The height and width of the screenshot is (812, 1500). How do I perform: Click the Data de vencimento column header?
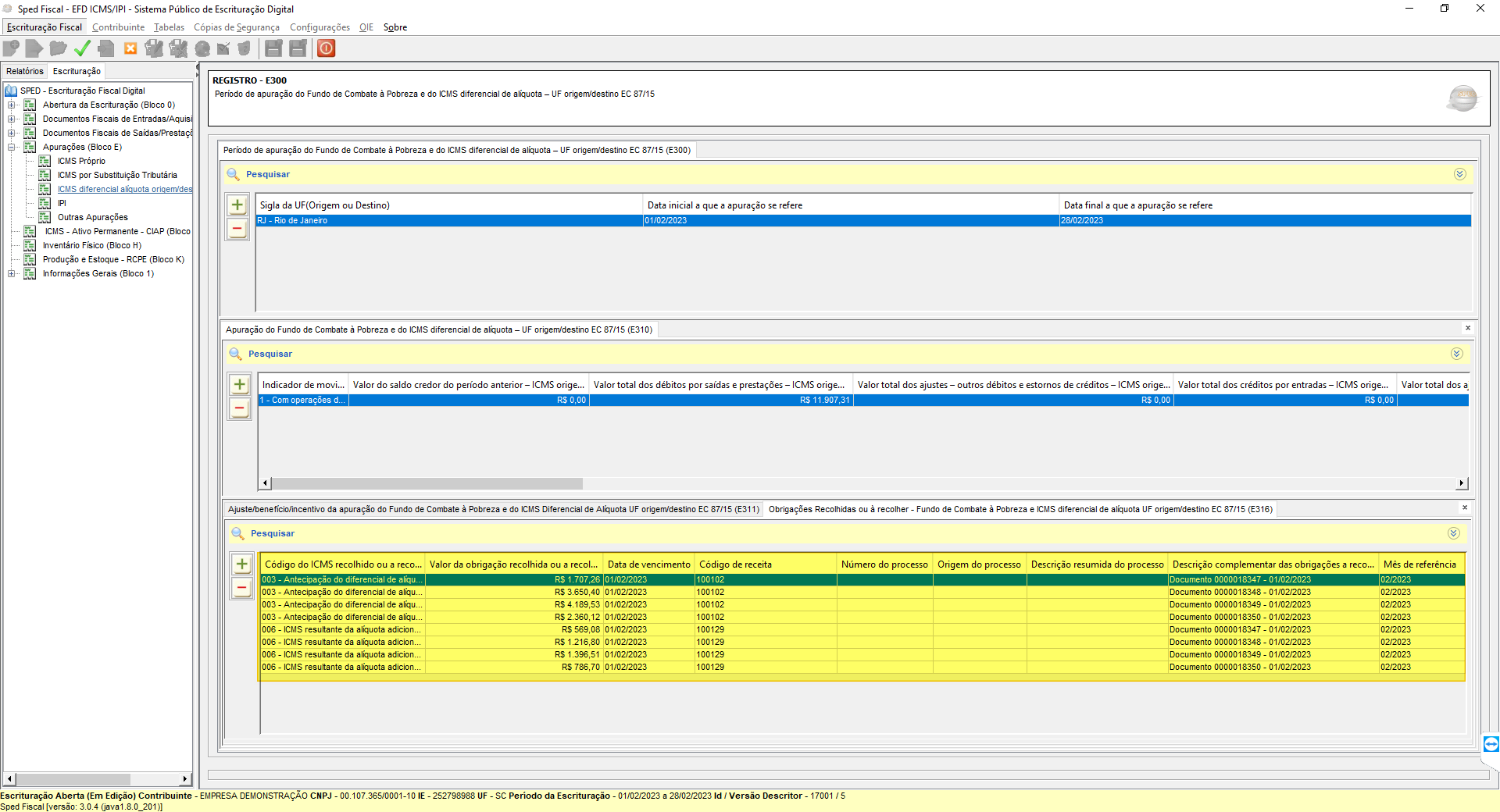pos(649,564)
